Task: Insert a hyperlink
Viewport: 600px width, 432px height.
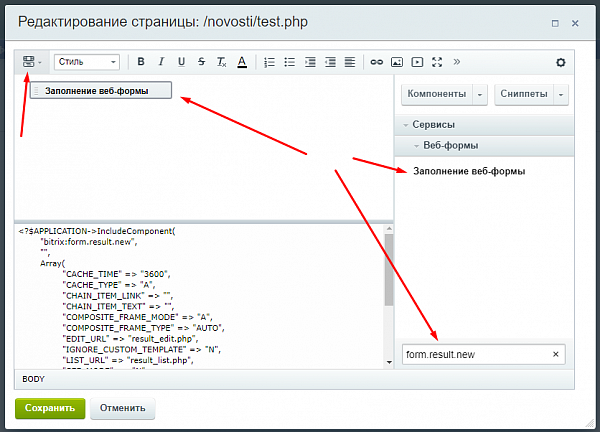Action: (x=377, y=62)
